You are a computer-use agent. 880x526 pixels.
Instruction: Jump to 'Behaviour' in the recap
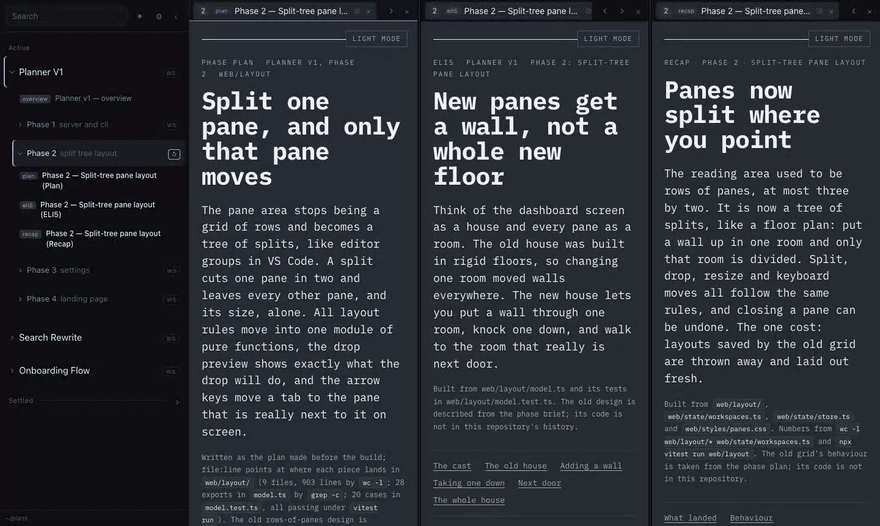[x=751, y=518]
